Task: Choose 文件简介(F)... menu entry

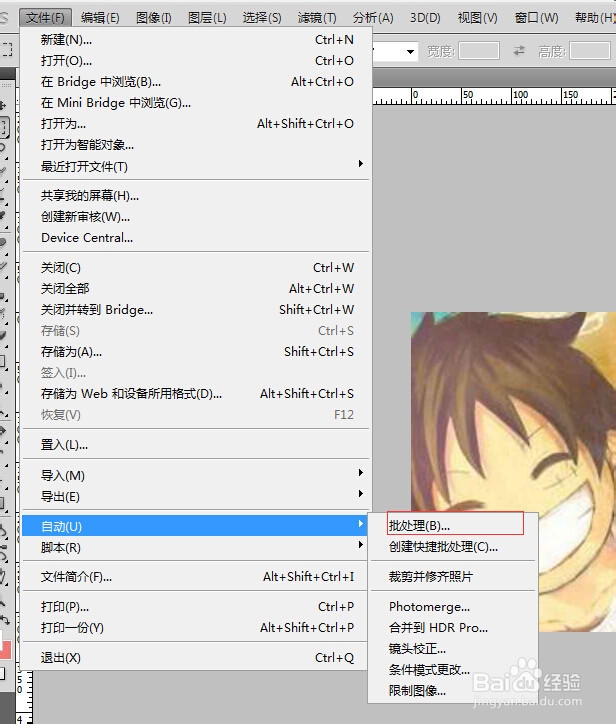Action: click(196, 577)
